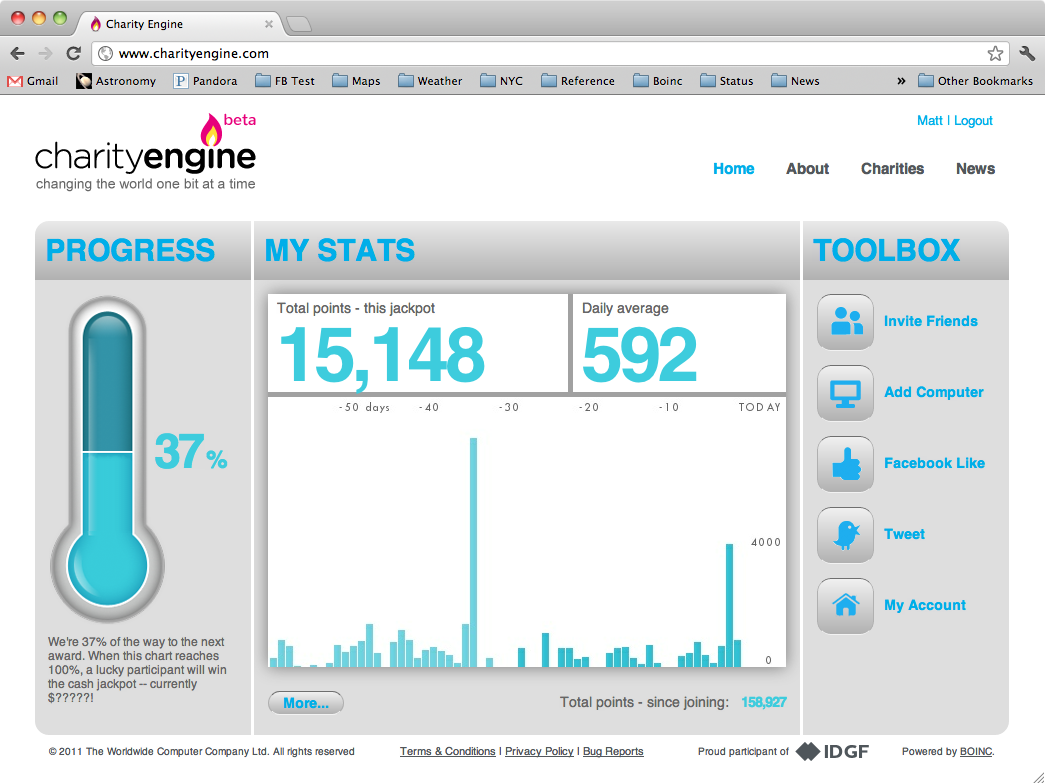Open the Charities nav item

tap(892, 169)
